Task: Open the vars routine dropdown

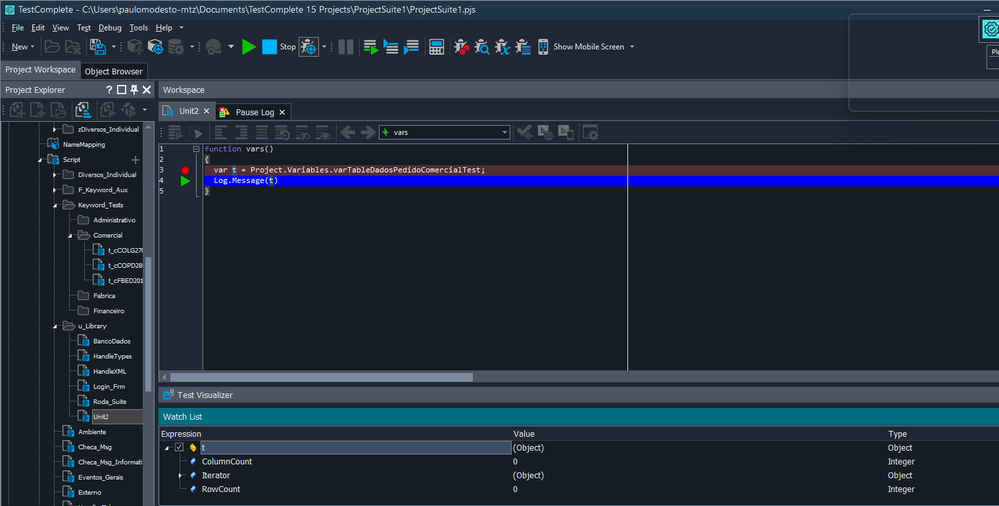Action: pos(504,132)
